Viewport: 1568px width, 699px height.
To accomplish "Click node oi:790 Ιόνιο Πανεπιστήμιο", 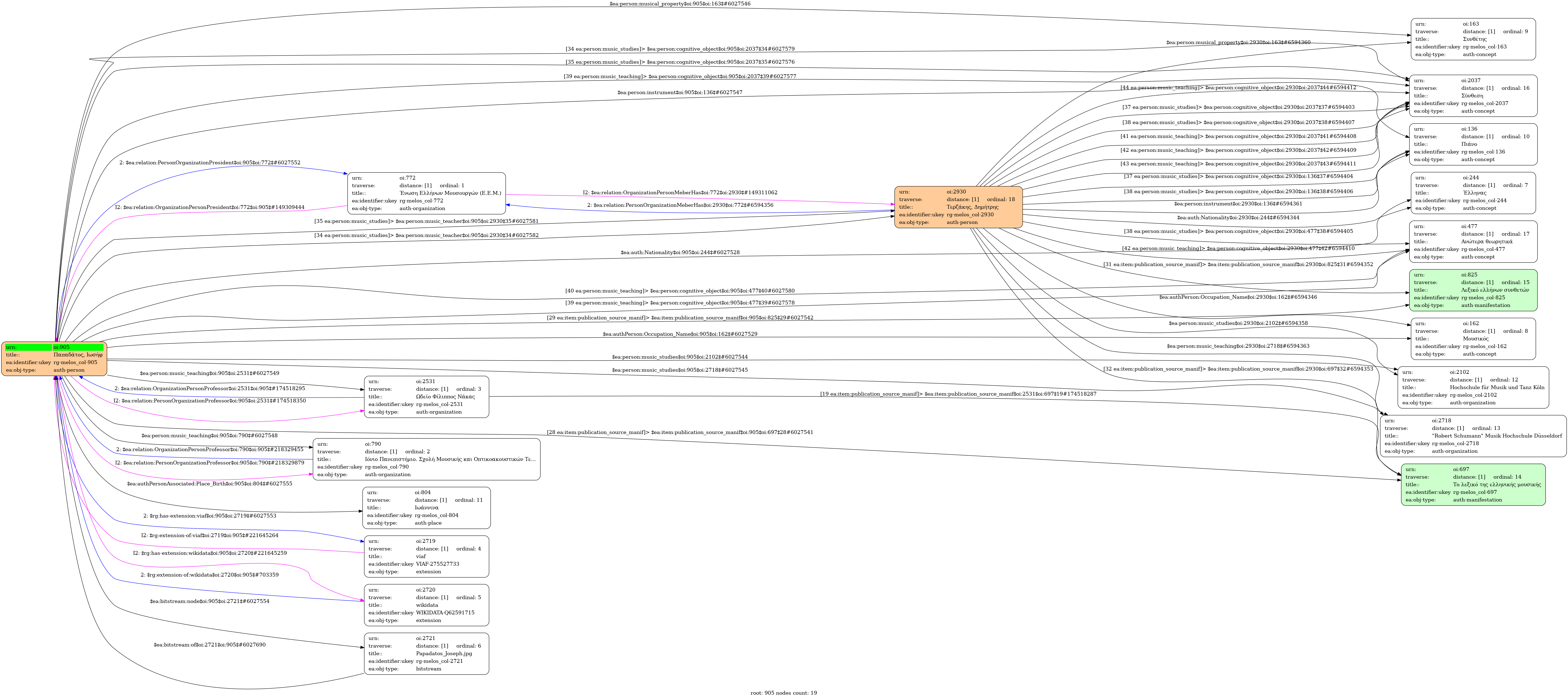I will (426, 459).
